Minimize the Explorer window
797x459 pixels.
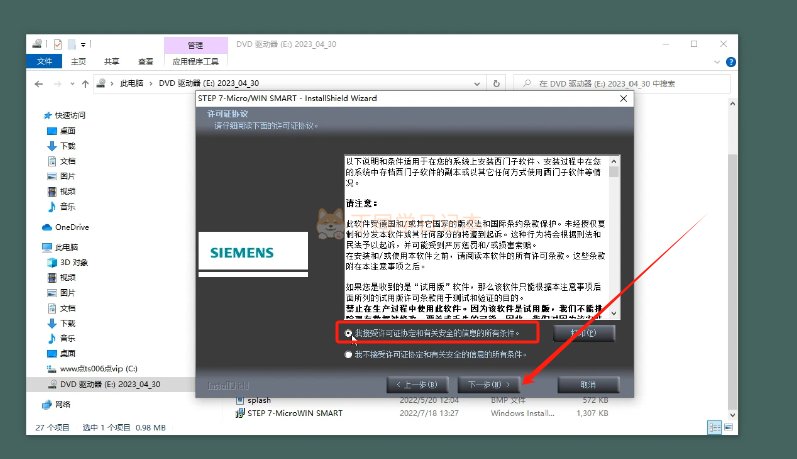tap(666, 44)
